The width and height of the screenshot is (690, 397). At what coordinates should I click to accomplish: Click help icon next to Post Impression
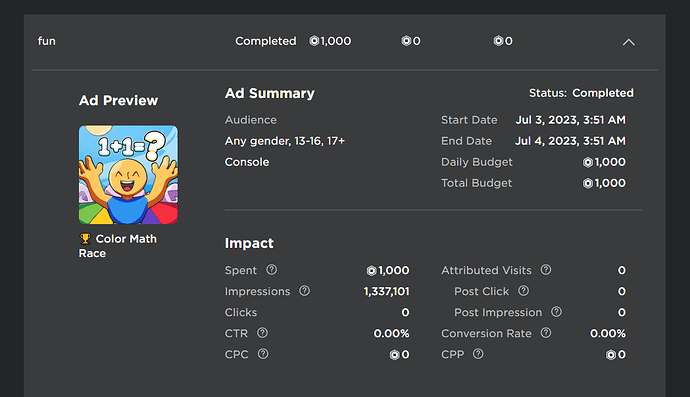coord(556,312)
